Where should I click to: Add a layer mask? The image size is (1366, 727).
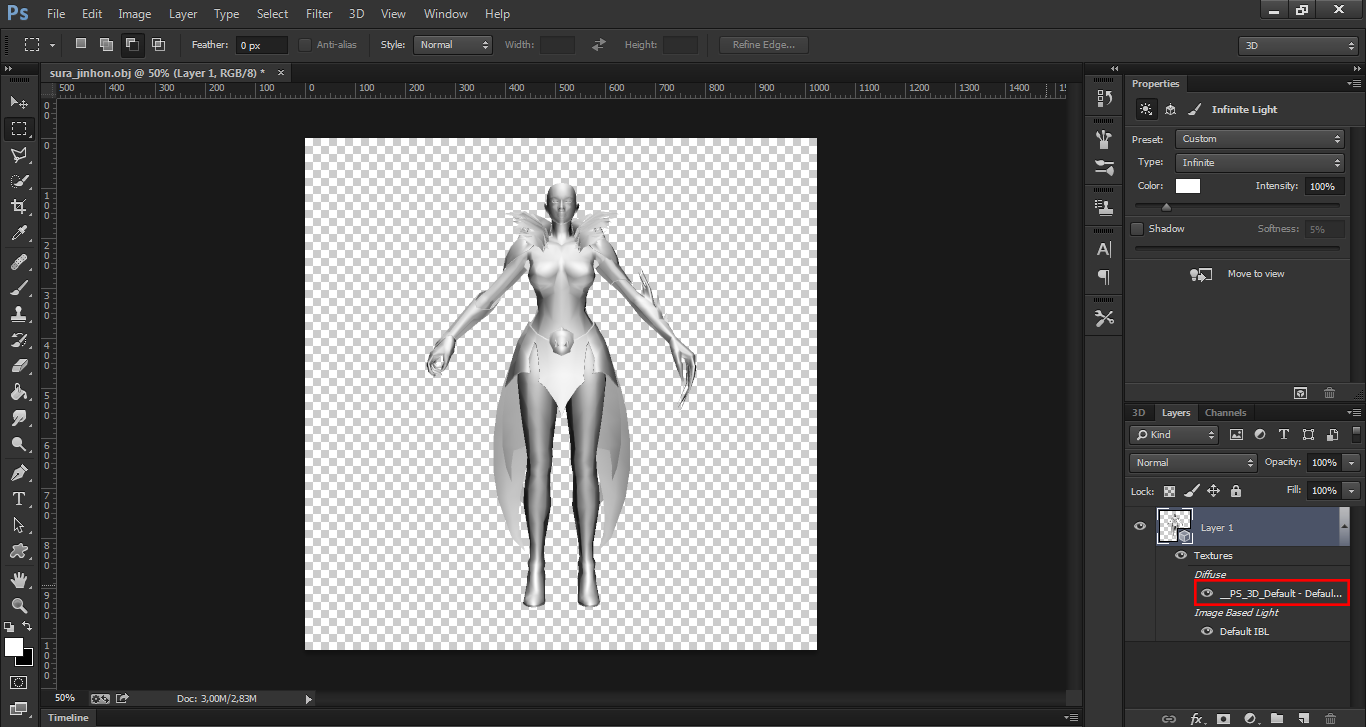tap(1223, 718)
